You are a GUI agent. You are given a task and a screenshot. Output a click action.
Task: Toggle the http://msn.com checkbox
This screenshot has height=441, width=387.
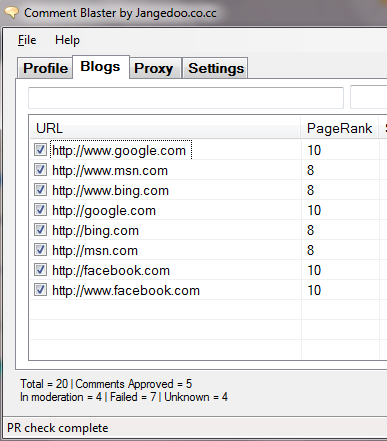click(40, 250)
